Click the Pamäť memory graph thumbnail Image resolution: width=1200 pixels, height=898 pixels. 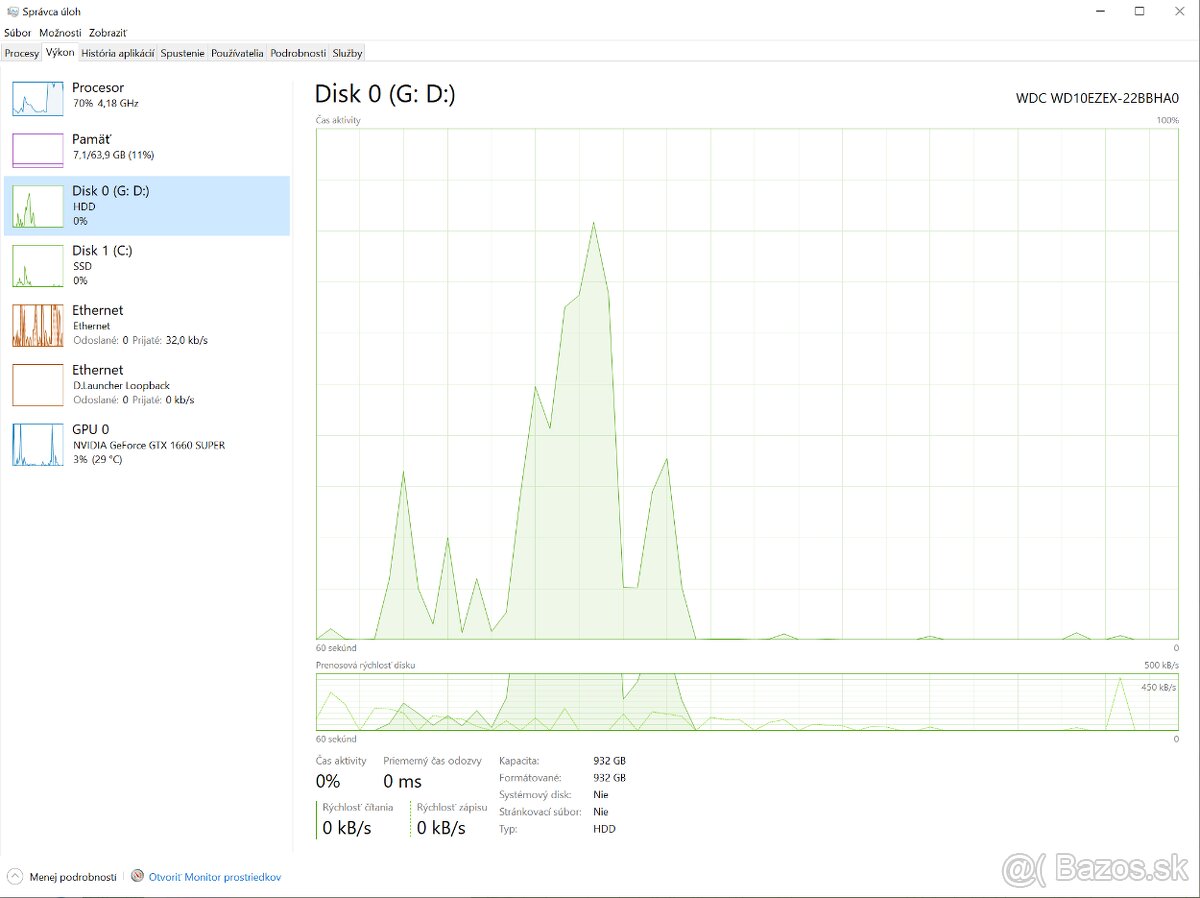tap(37, 149)
